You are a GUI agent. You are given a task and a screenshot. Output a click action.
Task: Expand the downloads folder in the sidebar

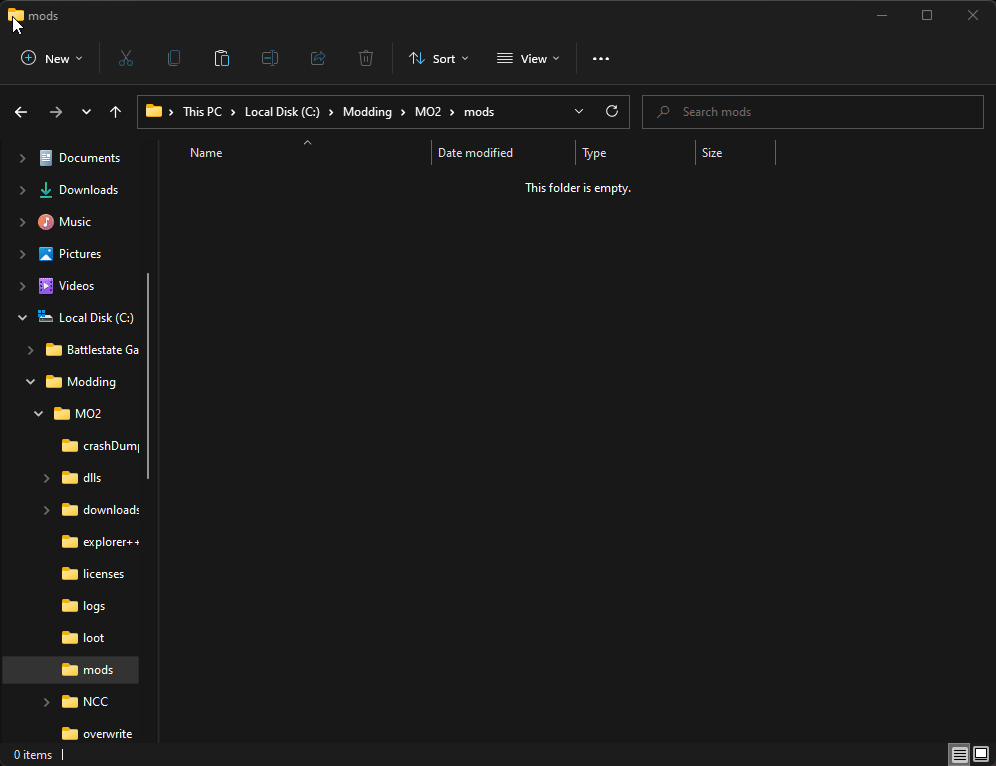[45, 509]
